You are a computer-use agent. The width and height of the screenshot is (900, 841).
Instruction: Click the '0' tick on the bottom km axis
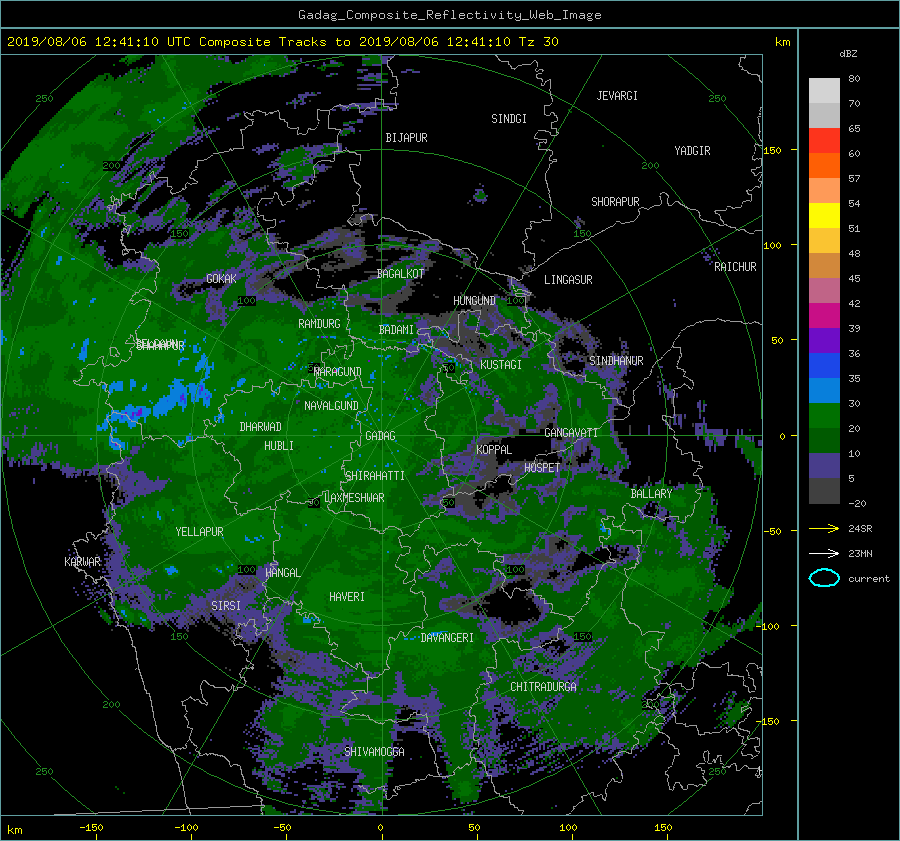380,828
